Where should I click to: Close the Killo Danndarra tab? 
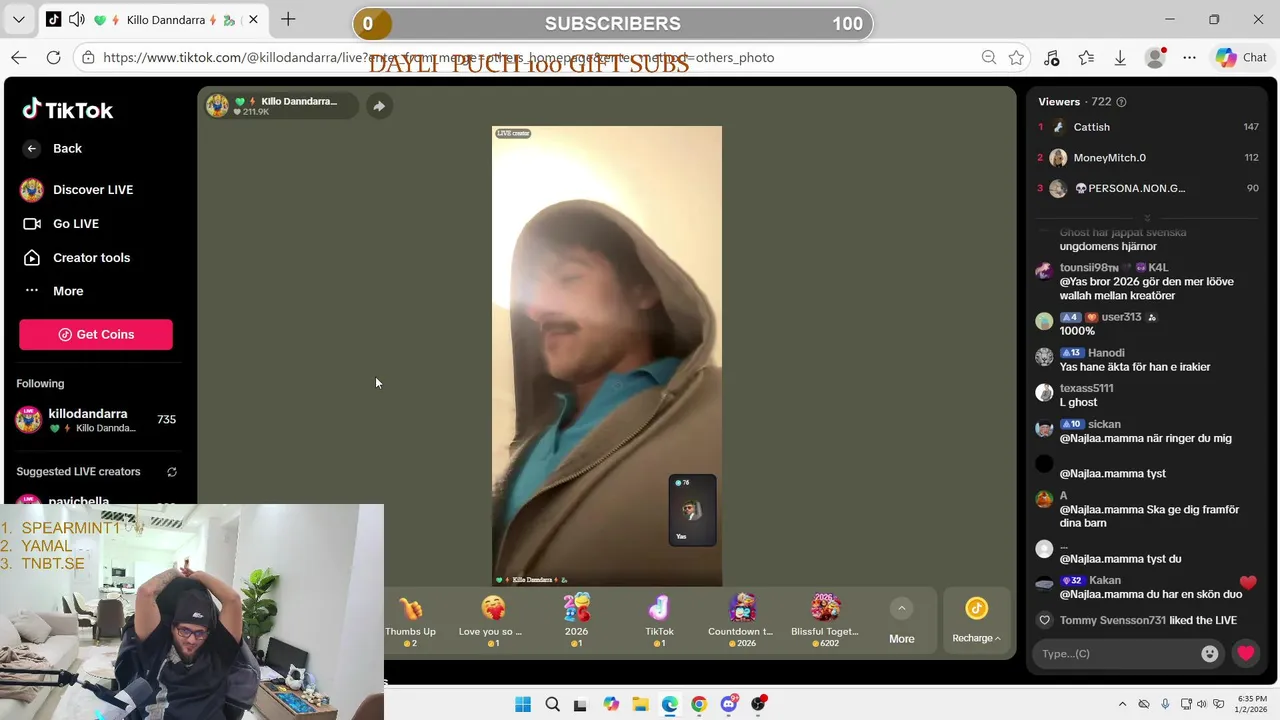click(254, 19)
